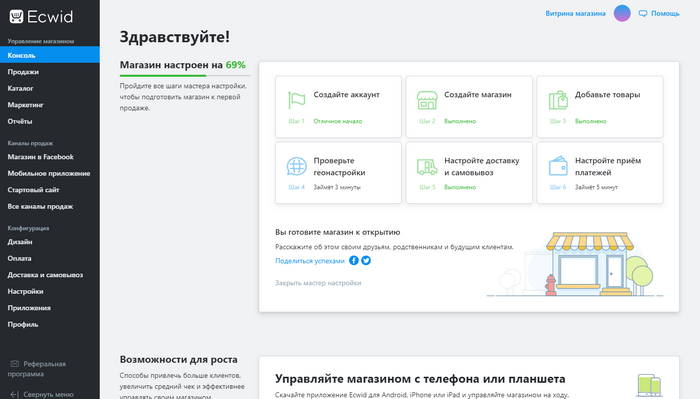This screenshot has height=399, width=700.
Task: Open the Проверьте геонастройки step card
Action: tap(338, 173)
